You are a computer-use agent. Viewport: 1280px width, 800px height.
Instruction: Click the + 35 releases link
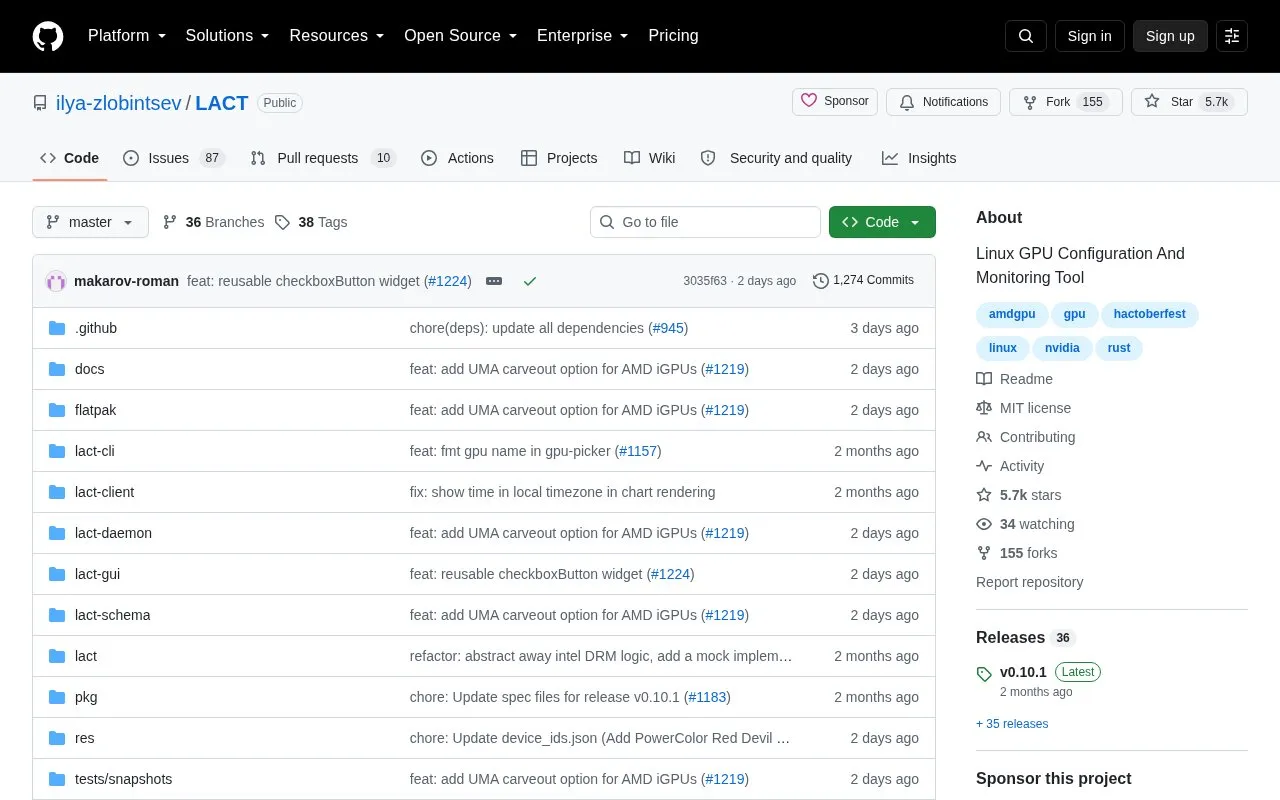(1012, 724)
